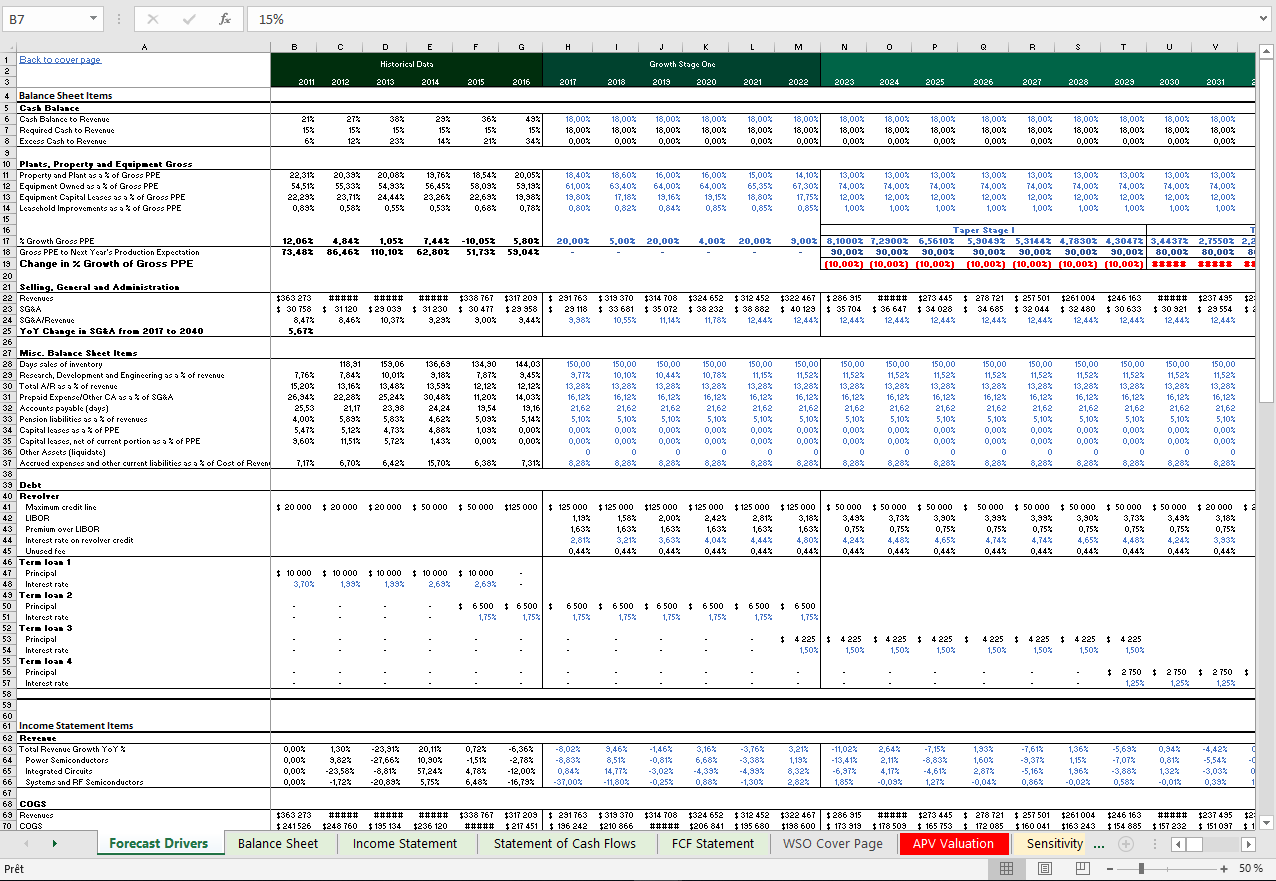Select column H header
Image resolution: width=1276 pixels, height=881 pixels.
[569, 46]
